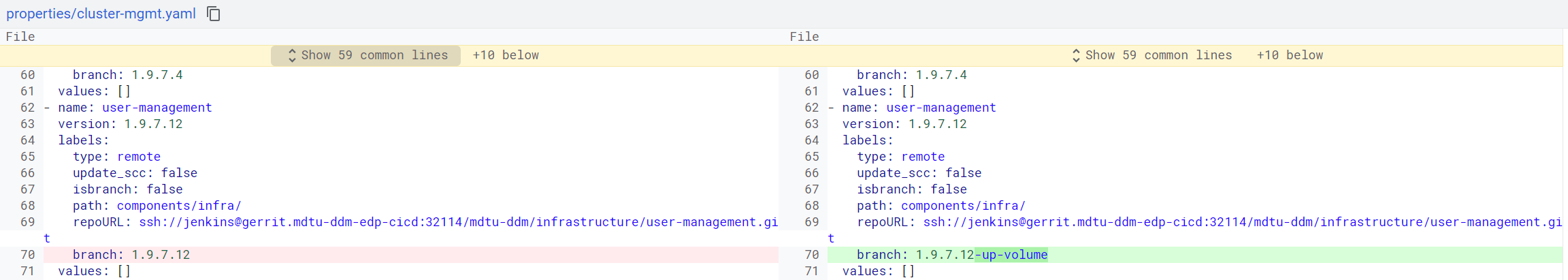Select right line number 67
Image resolution: width=1568 pixels, height=280 pixels.
pos(811,189)
